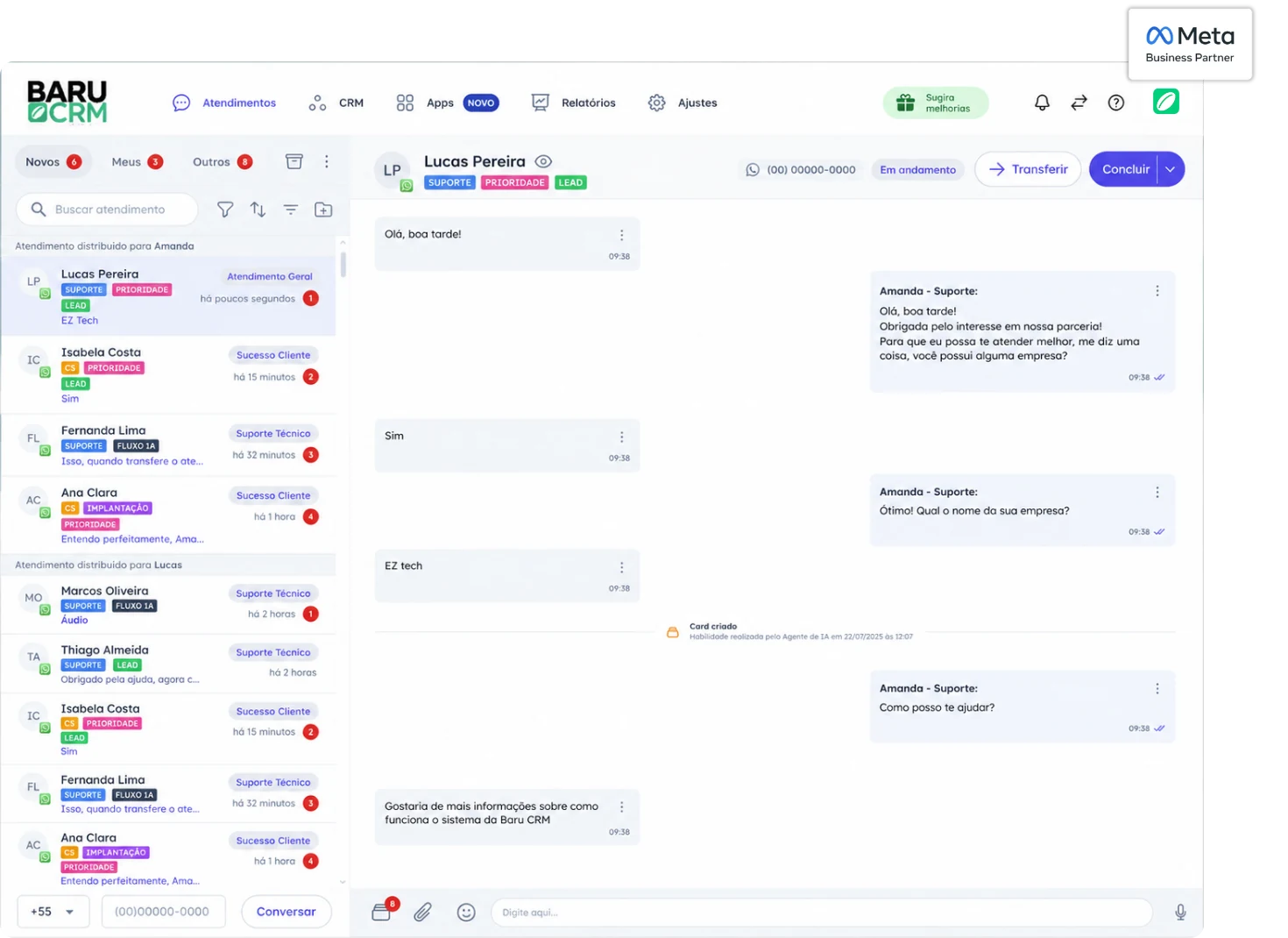This screenshot has width=1288, height=938.
Task: Select the Novos tab
Action: click(53, 161)
